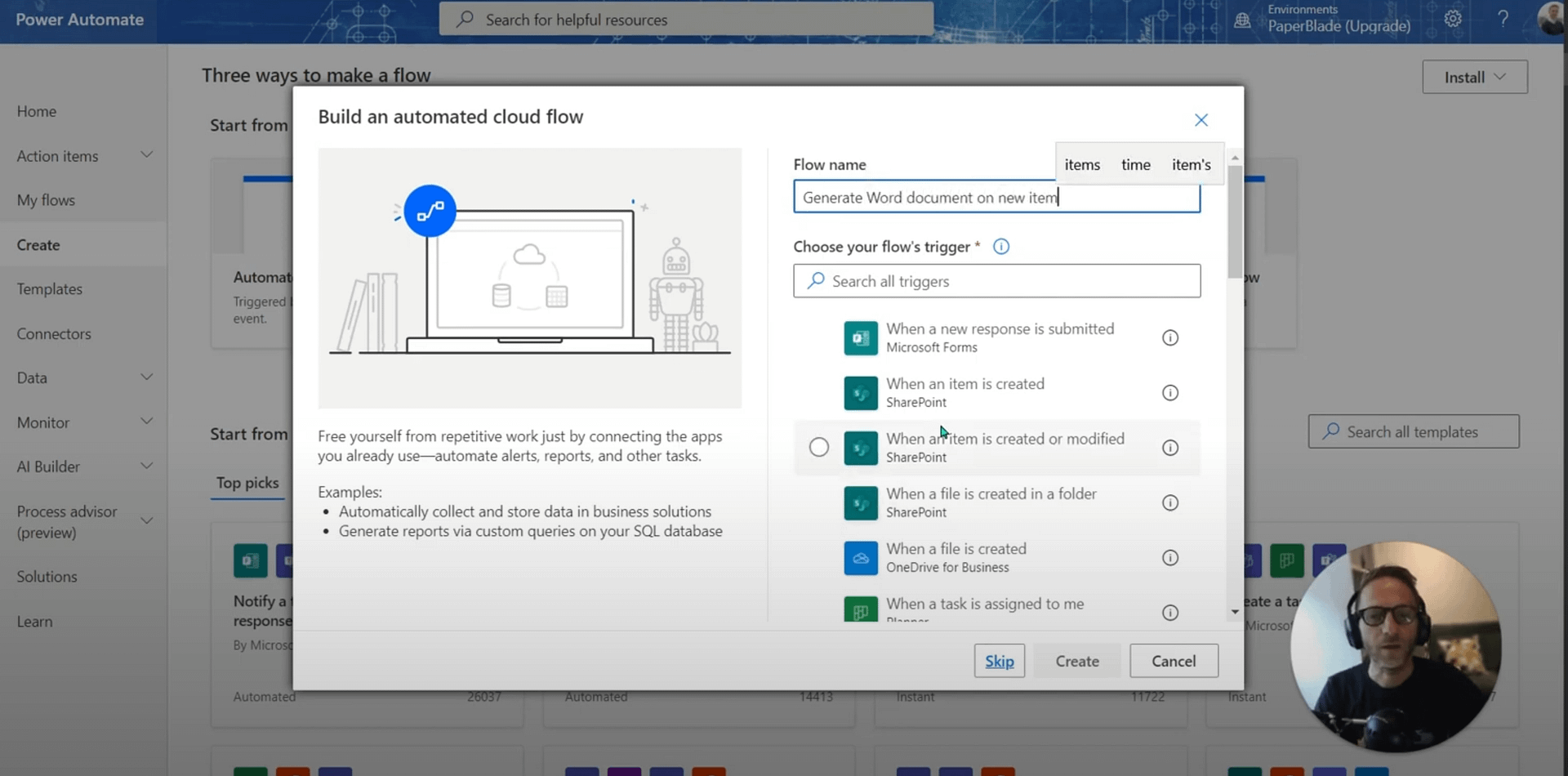This screenshot has height=776, width=1568.
Task: Open the user profile avatar
Action: [1550, 18]
